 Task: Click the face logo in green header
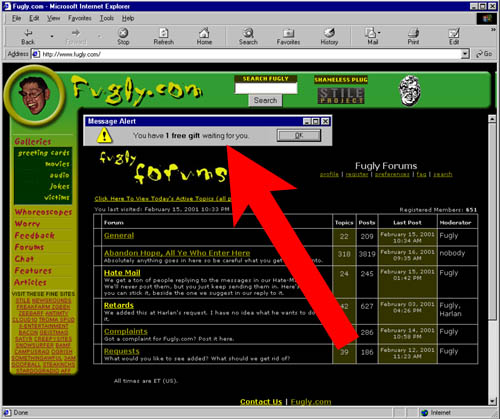click(x=410, y=91)
